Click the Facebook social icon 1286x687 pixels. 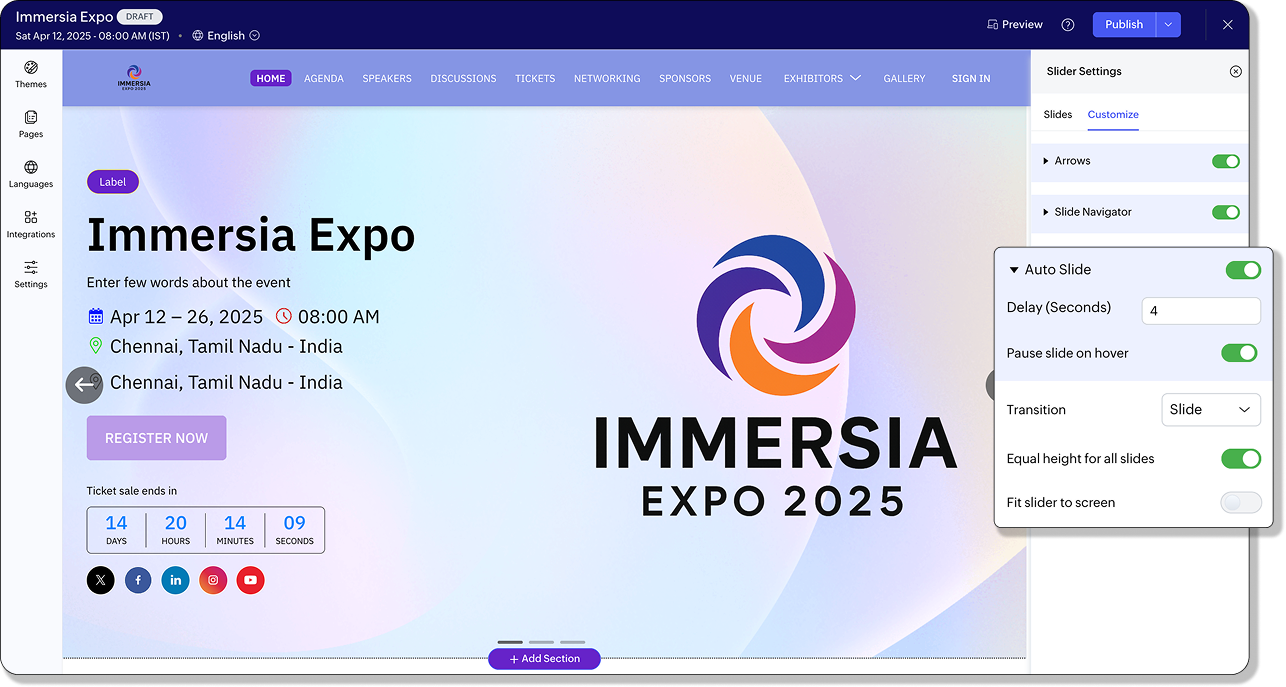pos(138,580)
